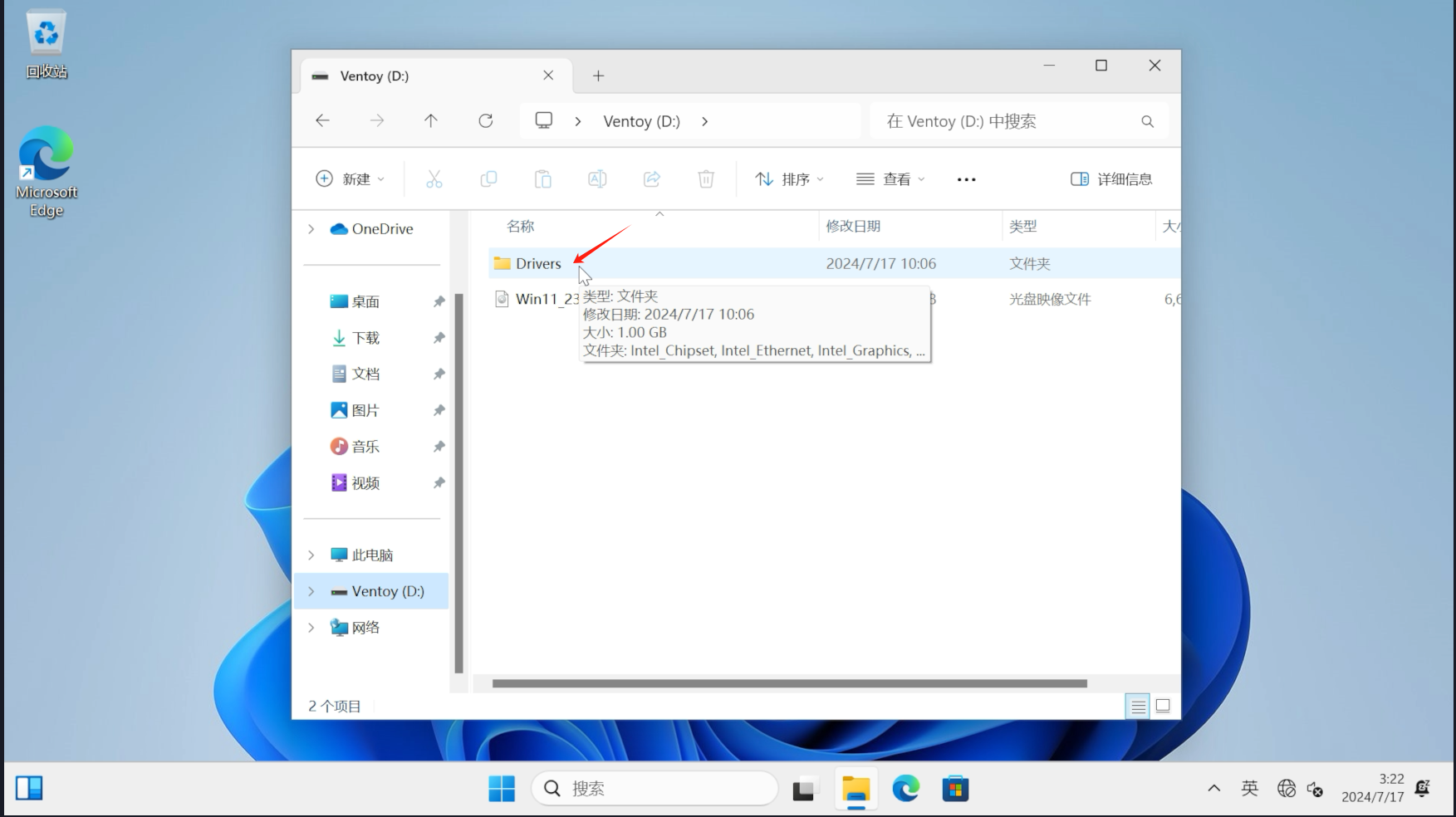
Task: Launch Edge from the taskbar
Action: 906,789
